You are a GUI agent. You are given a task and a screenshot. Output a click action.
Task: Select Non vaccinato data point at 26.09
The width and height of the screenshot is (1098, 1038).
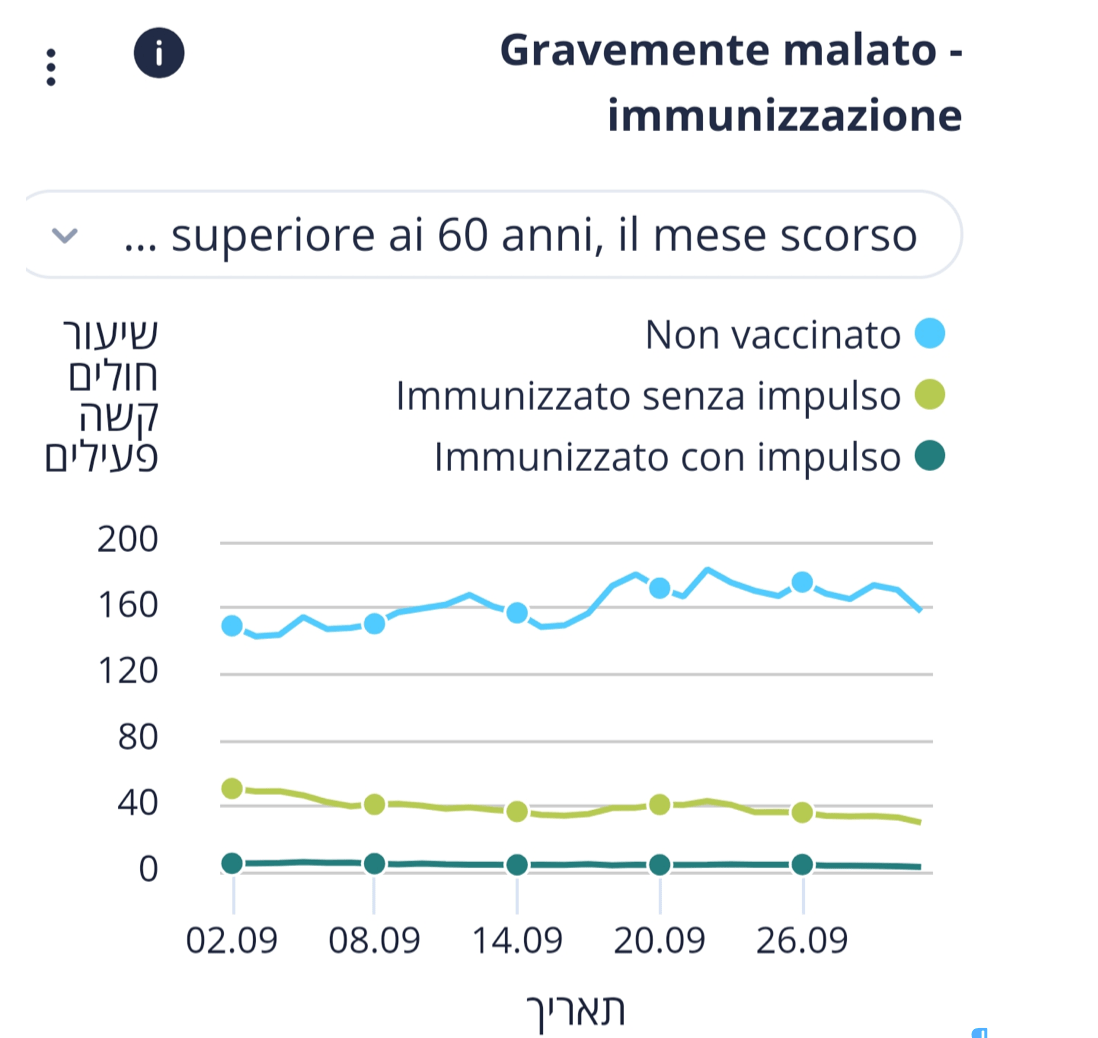coord(802,582)
